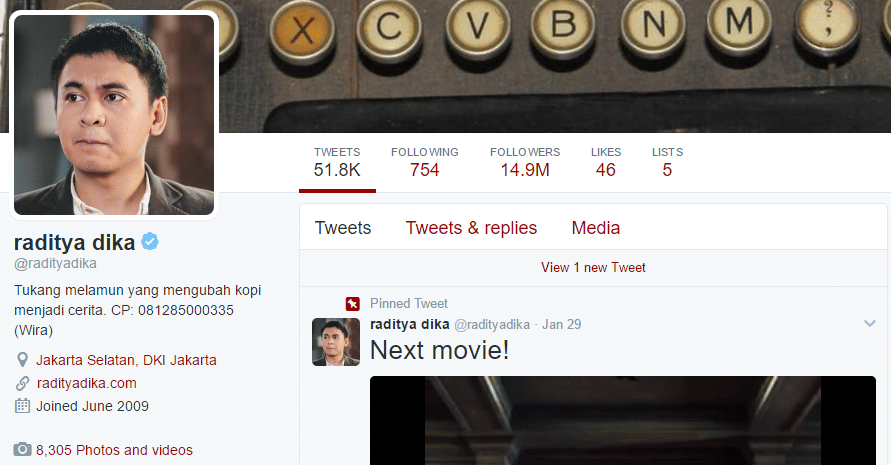Open the Media tab
This screenshot has width=891, height=465.
[595, 228]
